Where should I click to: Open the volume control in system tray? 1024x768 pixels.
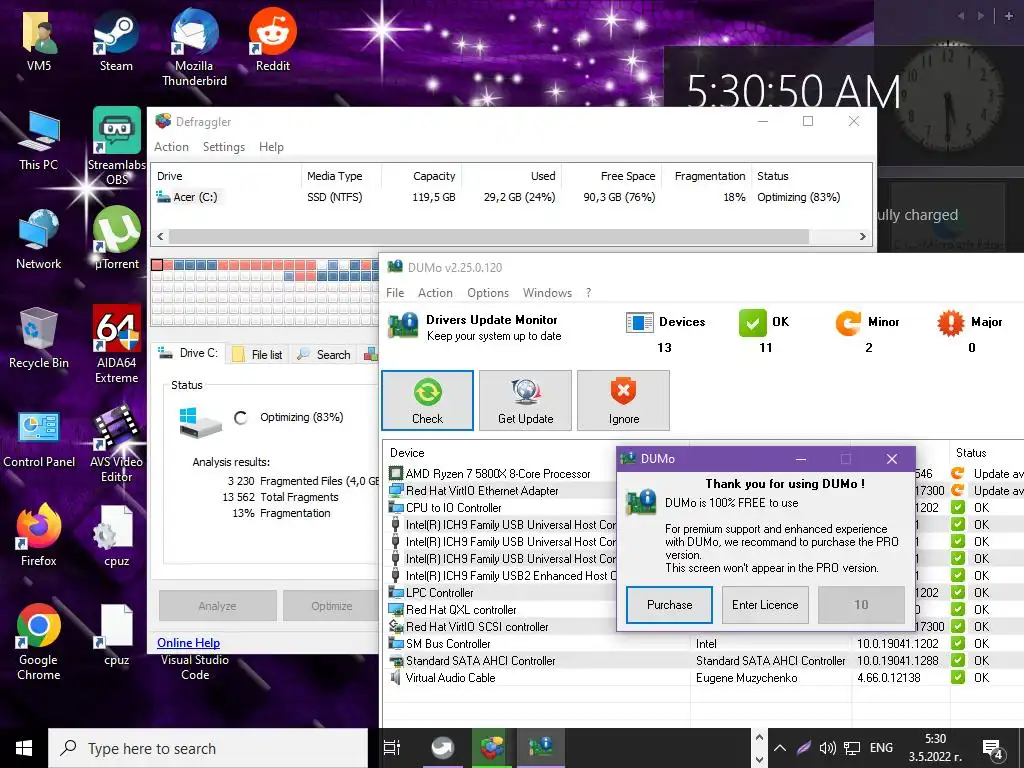(827, 748)
